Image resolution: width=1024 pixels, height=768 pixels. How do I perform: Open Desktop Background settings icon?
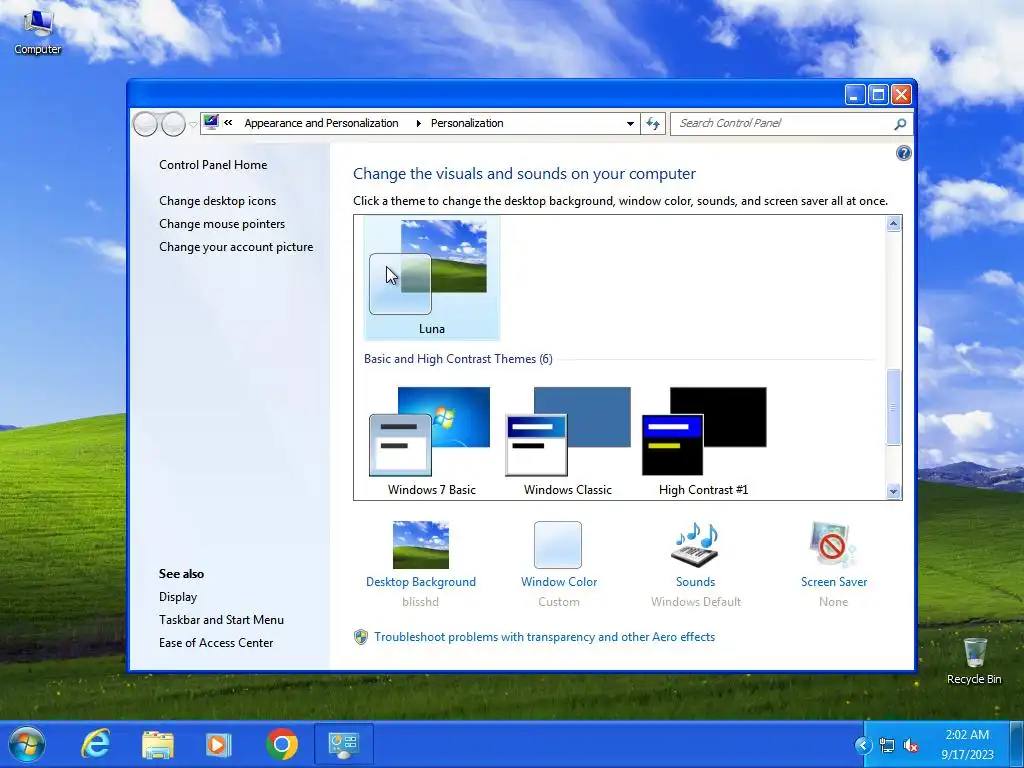pyautogui.click(x=421, y=545)
